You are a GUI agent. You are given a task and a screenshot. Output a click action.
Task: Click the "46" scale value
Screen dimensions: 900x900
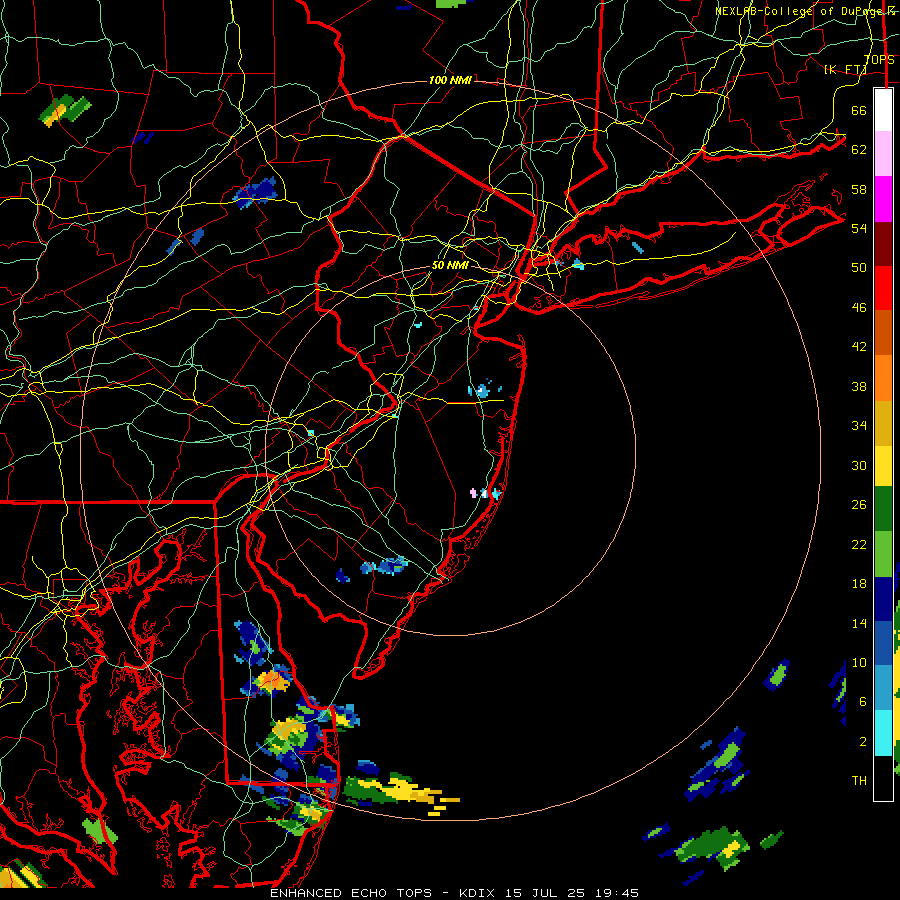[x=859, y=308]
